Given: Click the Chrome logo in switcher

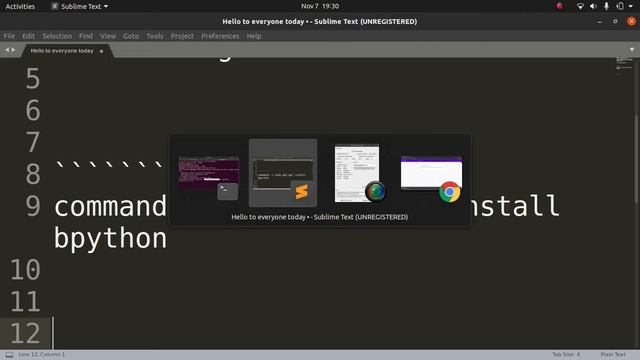Looking at the screenshot, I should pyautogui.click(x=450, y=192).
